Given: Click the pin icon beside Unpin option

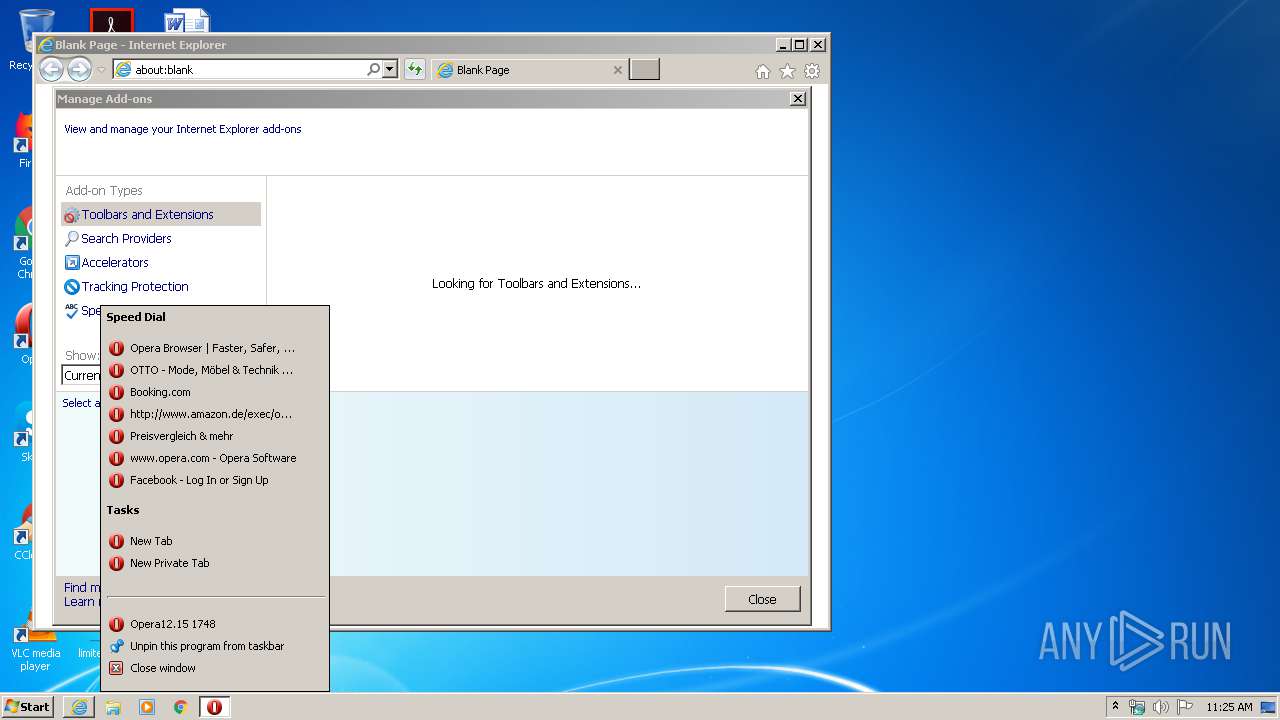Looking at the screenshot, I should tap(116, 646).
